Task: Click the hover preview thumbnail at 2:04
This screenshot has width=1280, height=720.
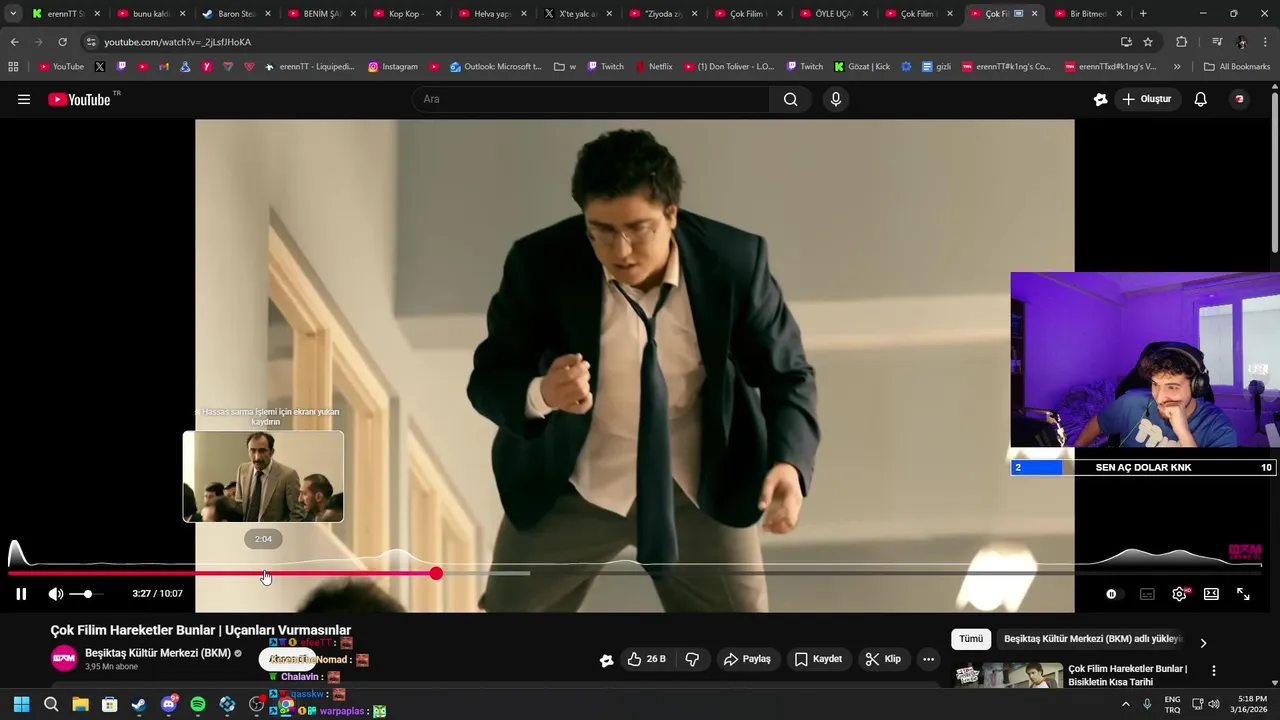Action: click(x=263, y=477)
